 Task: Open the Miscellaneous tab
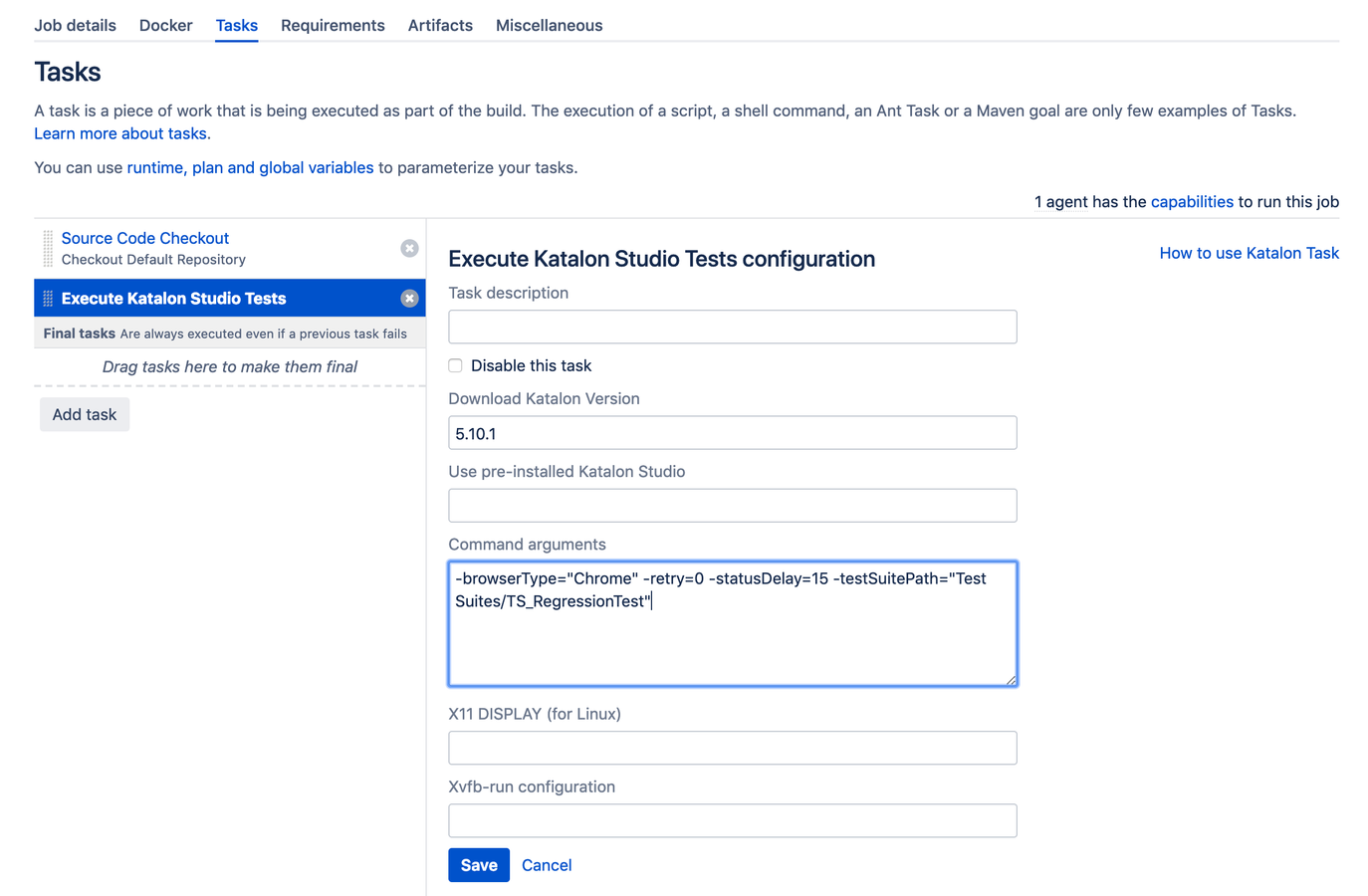pos(549,25)
